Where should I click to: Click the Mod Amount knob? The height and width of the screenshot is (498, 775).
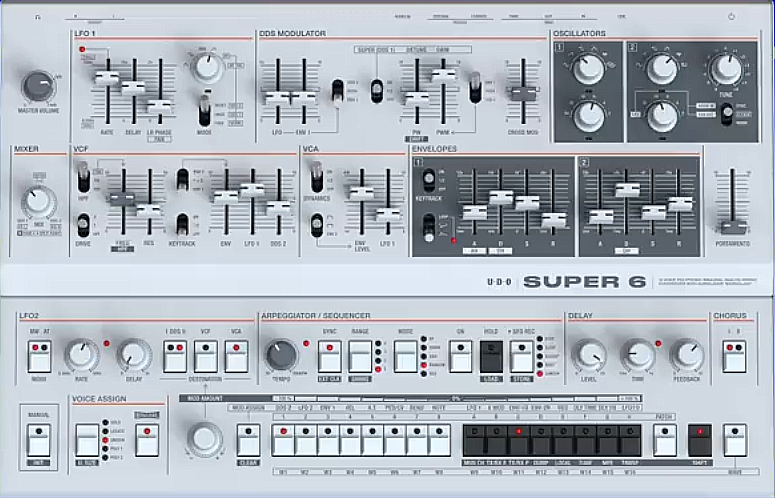click(204, 438)
